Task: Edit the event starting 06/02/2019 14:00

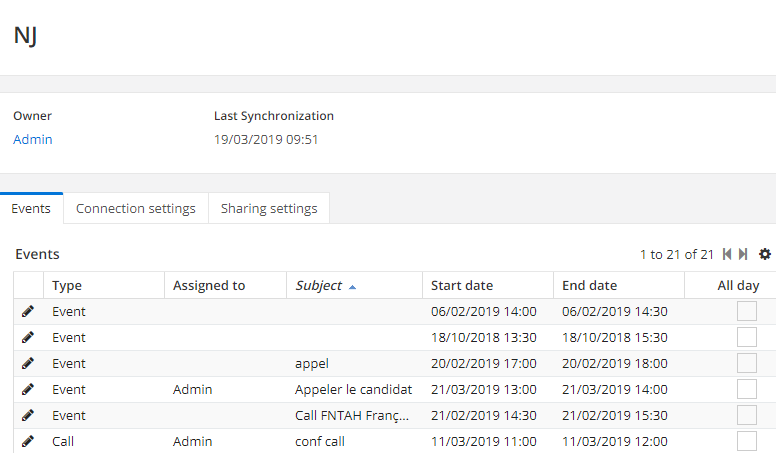Action: [28, 311]
